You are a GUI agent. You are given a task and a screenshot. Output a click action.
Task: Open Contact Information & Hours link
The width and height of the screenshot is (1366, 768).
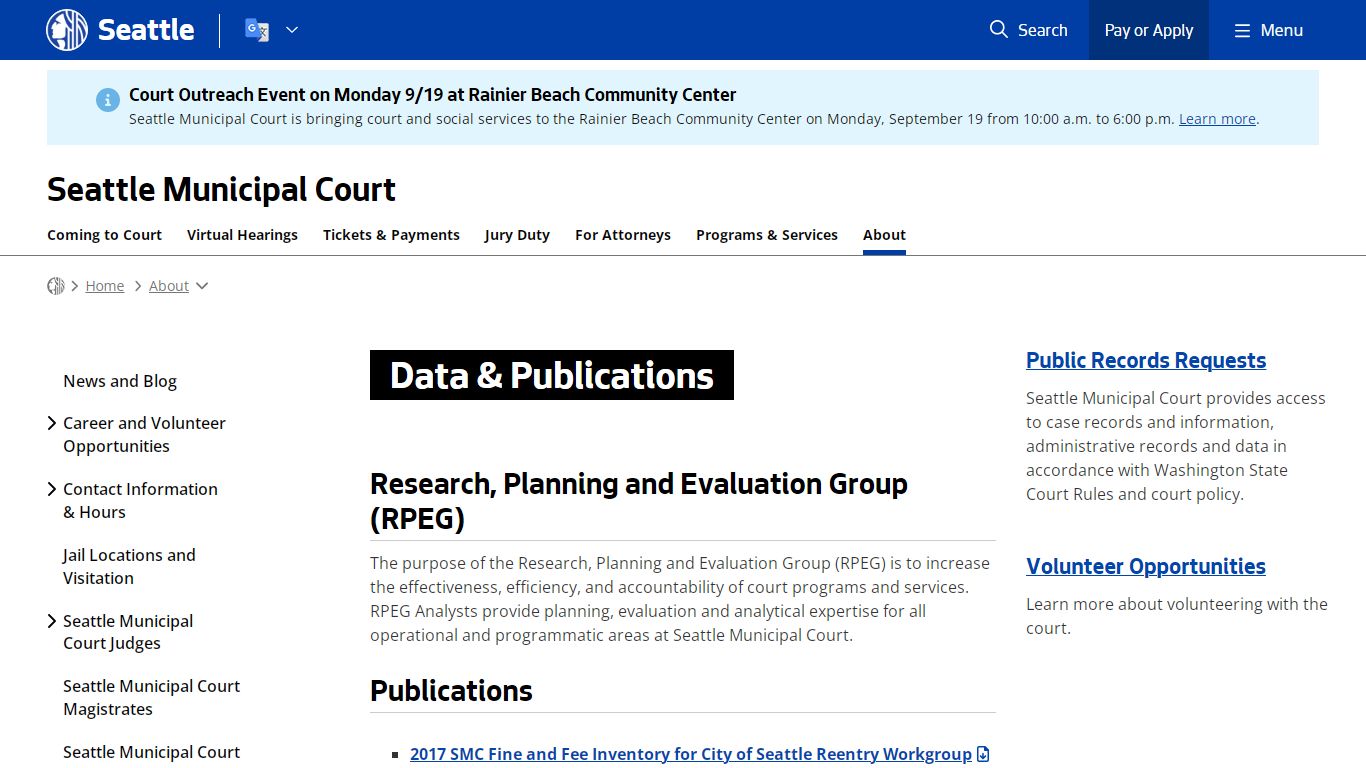click(140, 500)
